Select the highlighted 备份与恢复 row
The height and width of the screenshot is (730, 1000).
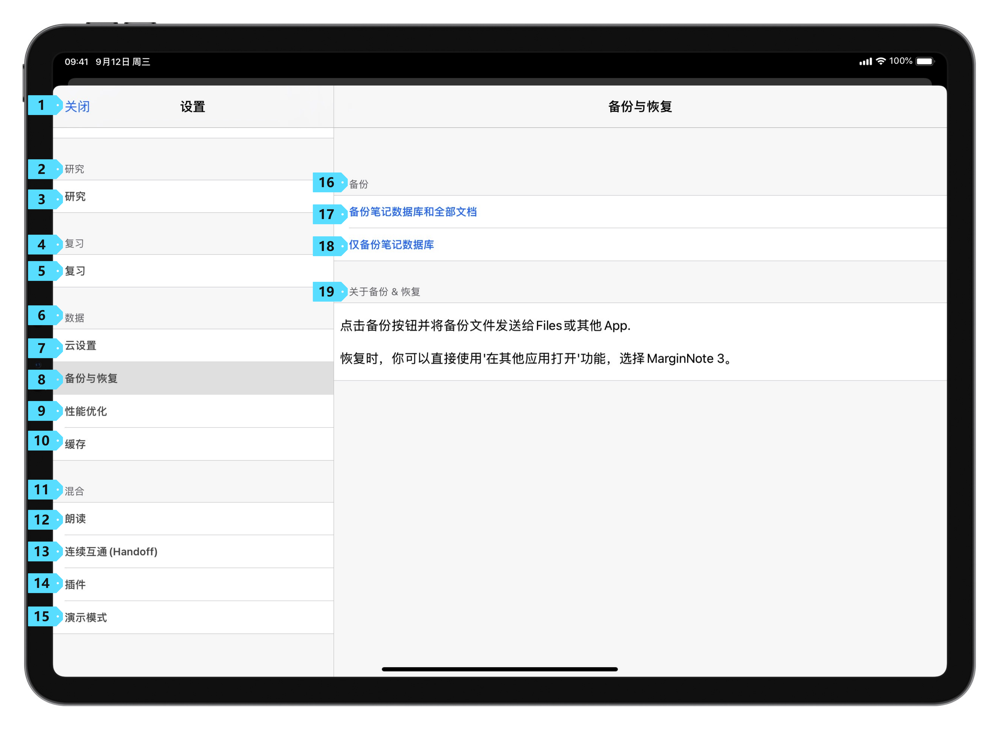[x=190, y=379]
